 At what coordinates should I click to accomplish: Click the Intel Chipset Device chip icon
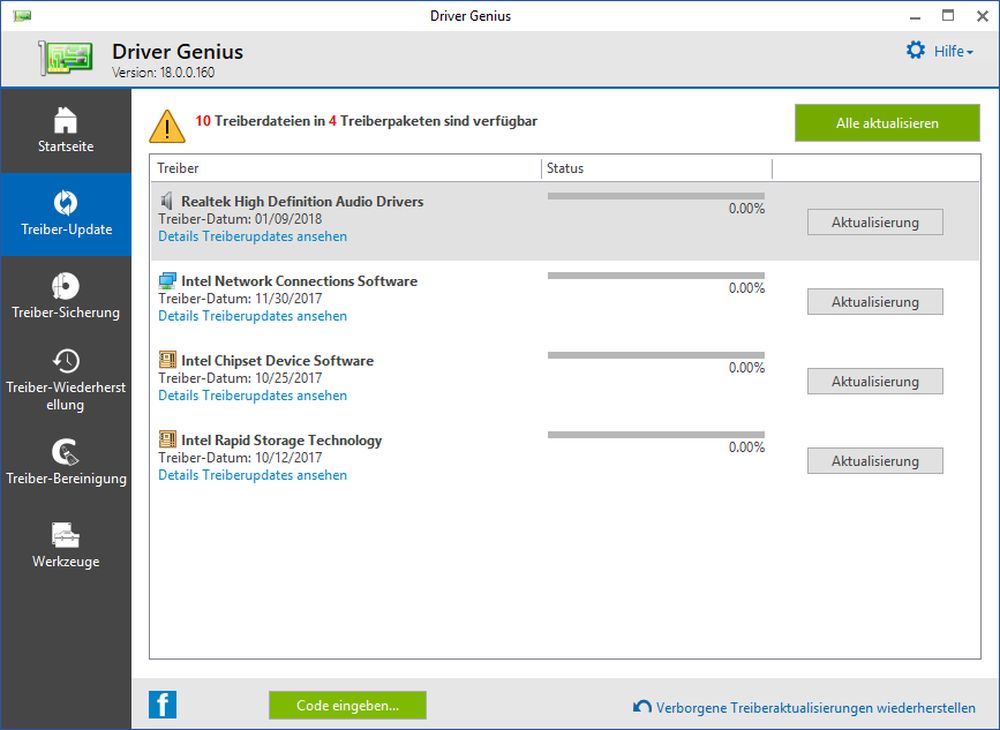[x=167, y=360]
